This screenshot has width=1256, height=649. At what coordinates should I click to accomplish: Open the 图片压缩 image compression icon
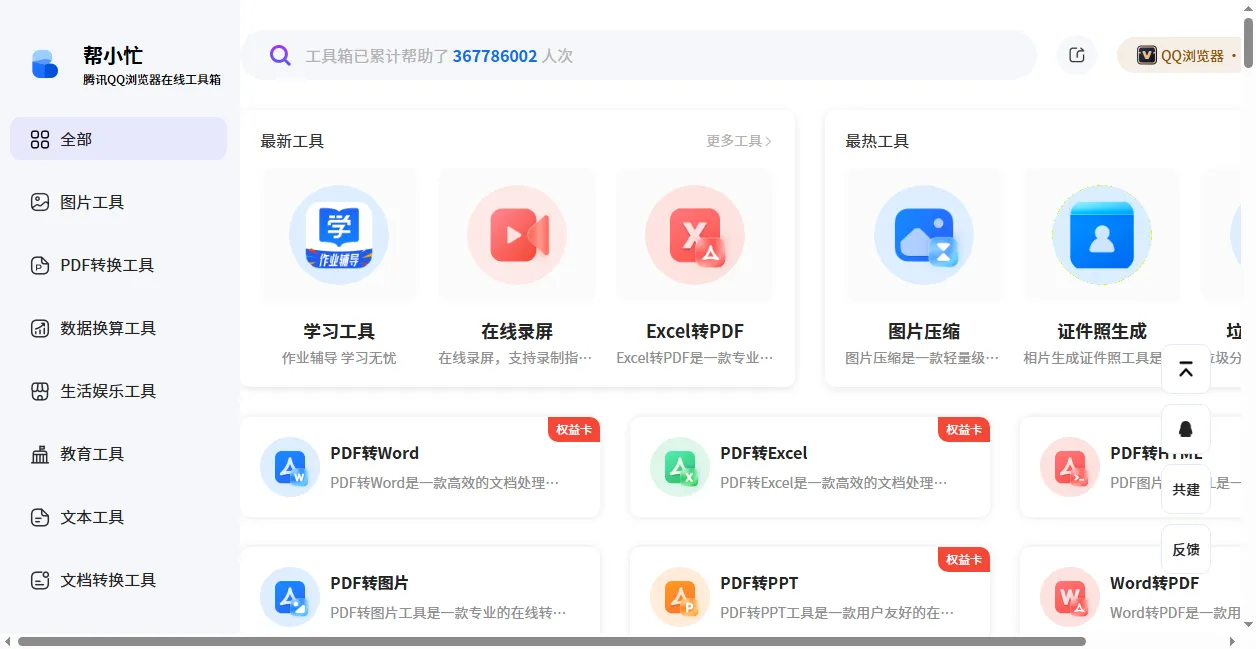922,234
